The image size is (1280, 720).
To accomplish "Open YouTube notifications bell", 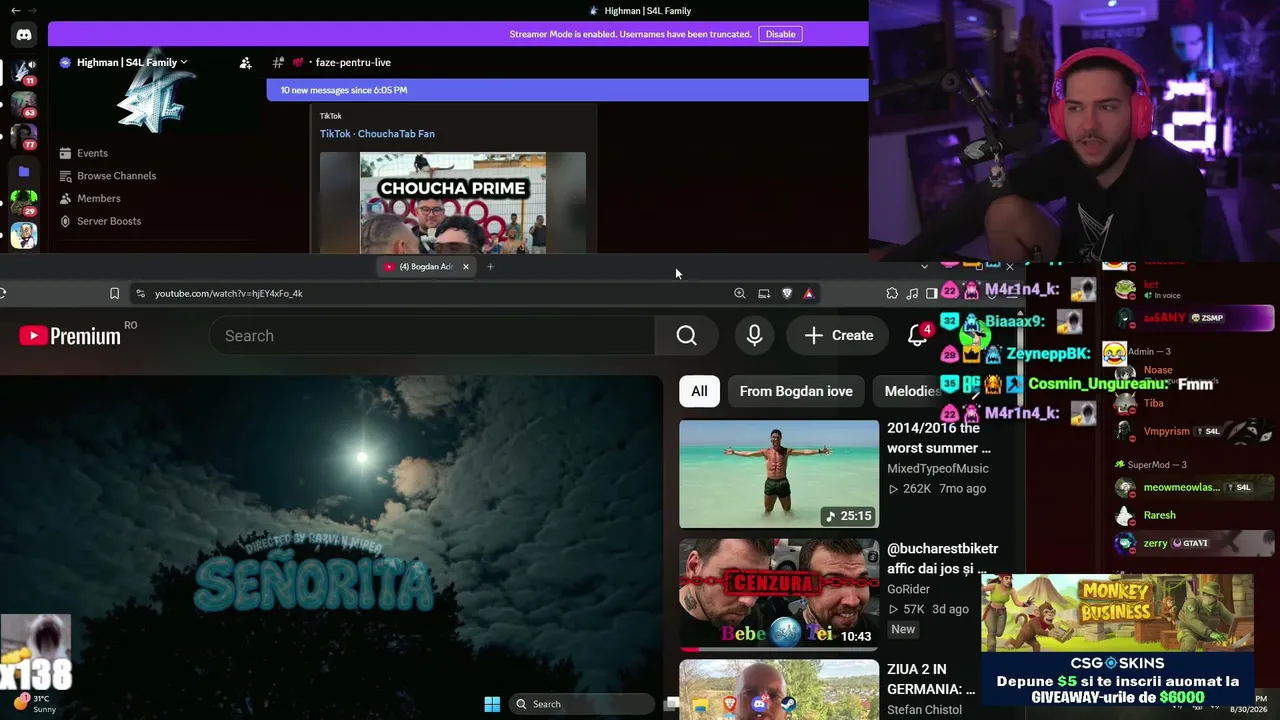I will (917, 336).
